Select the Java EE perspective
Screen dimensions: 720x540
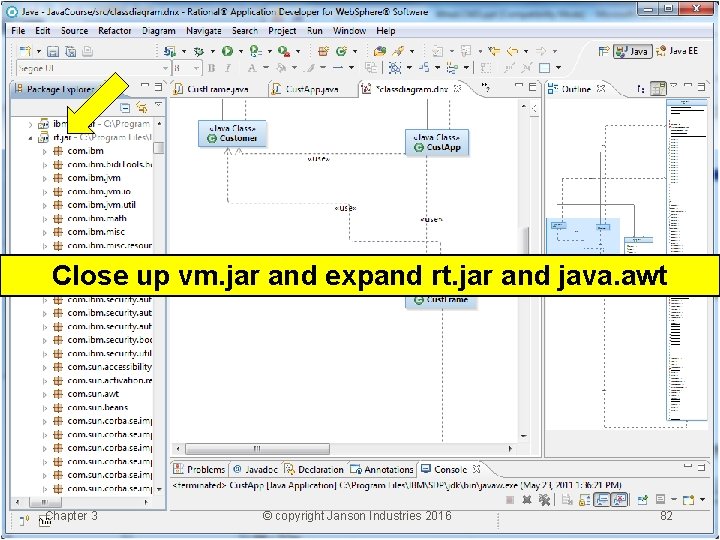pos(677,51)
